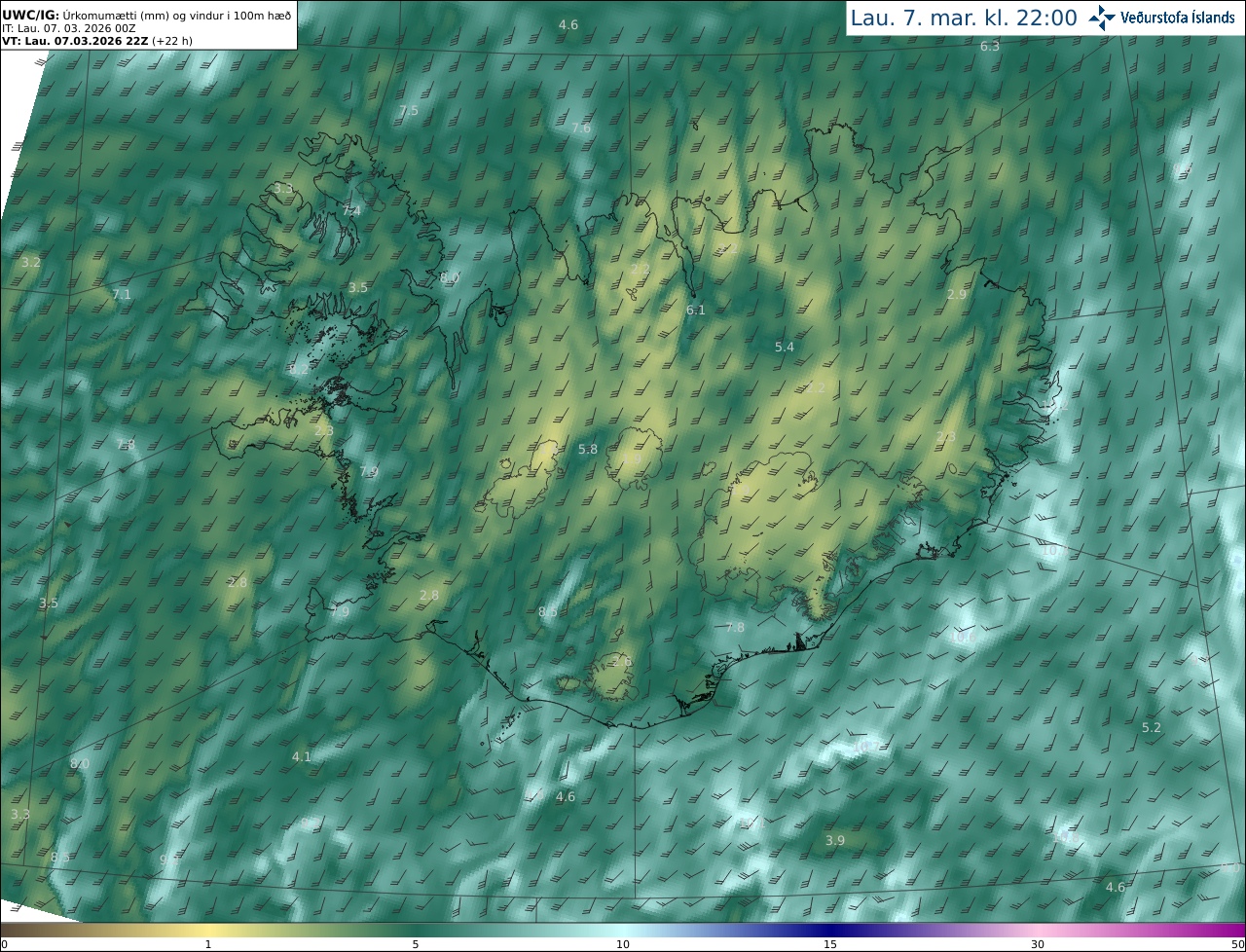Image resolution: width=1246 pixels, height=952 pixels.
Task: Click the 7.5 value on the map
Action: tap(409, 111)
